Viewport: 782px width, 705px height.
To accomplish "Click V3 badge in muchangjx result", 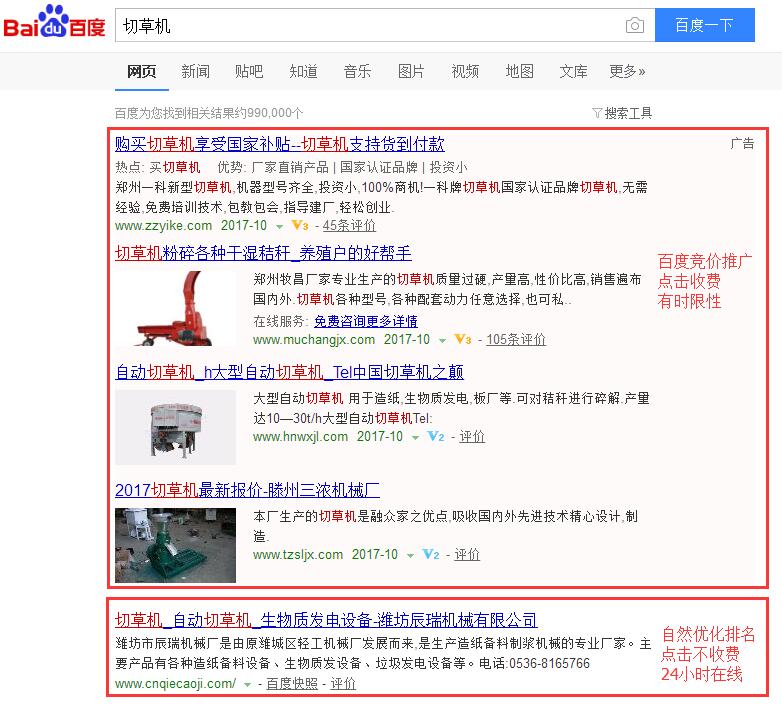I will click(463, 340).
